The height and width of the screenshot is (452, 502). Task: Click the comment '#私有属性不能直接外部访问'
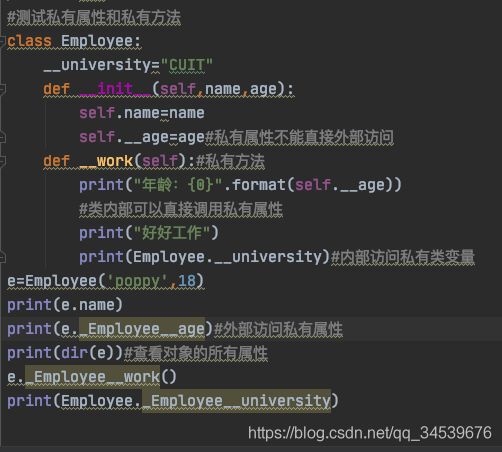tap(299, 137)
